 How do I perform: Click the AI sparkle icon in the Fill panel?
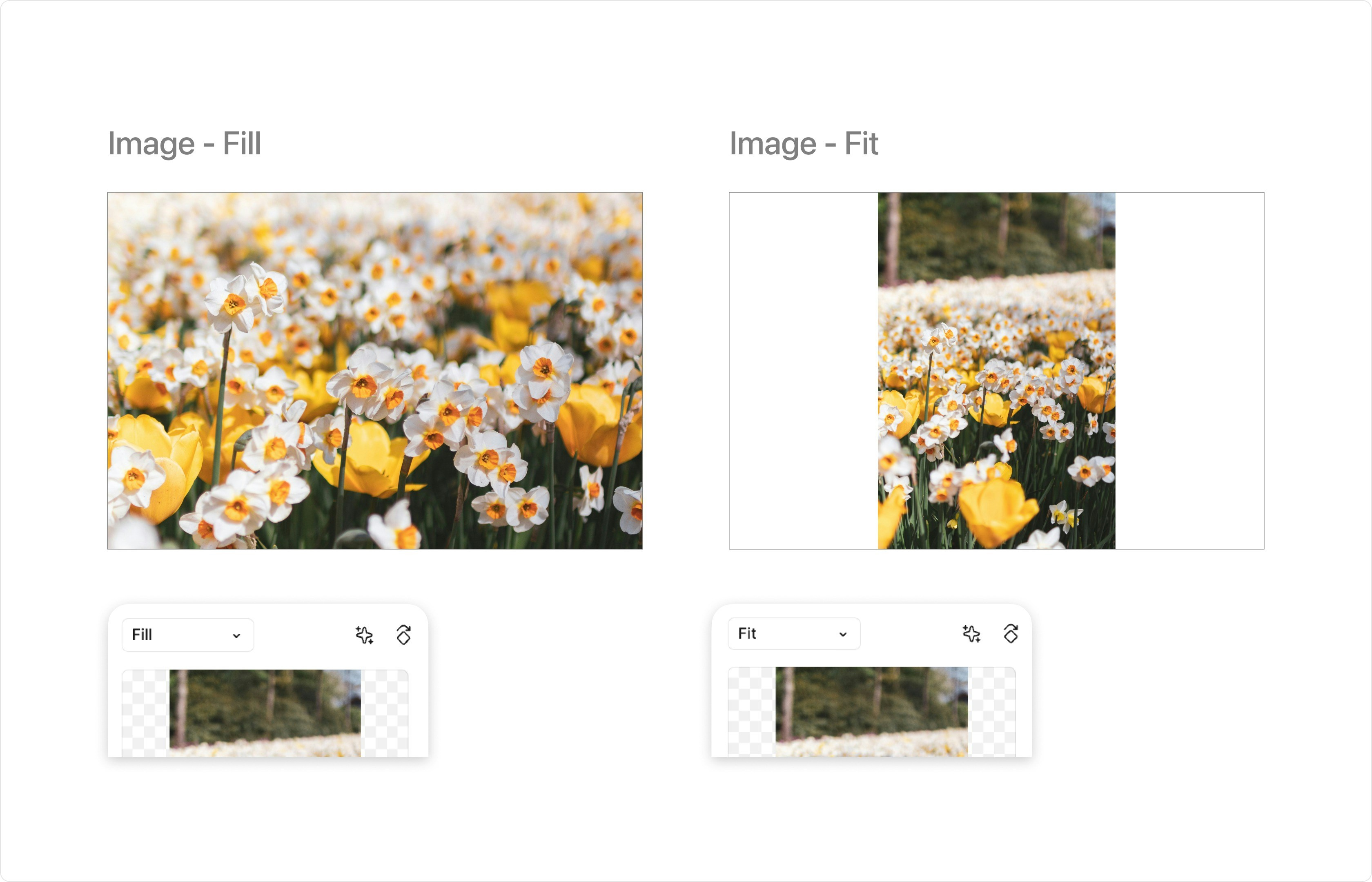pos(364,635)
